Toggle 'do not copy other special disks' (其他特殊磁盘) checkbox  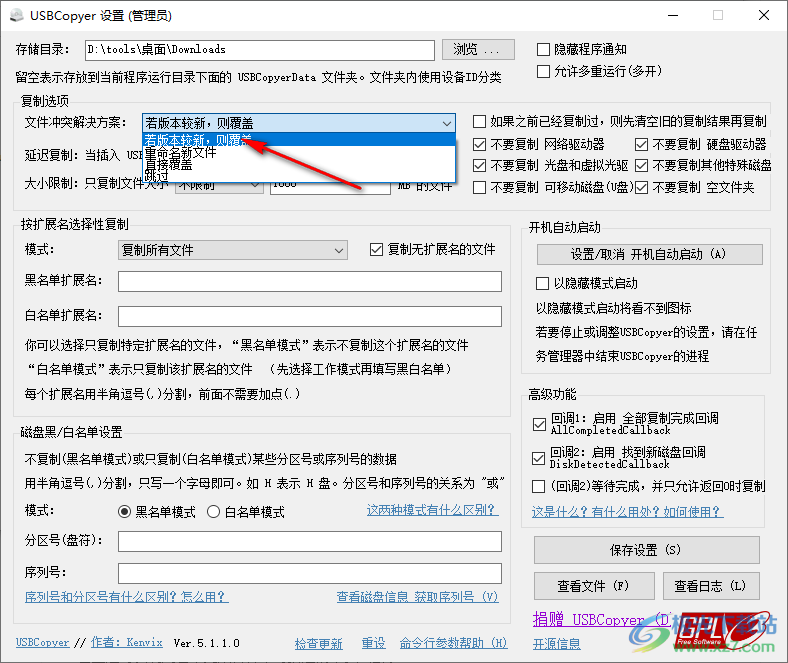pos(641,165)
